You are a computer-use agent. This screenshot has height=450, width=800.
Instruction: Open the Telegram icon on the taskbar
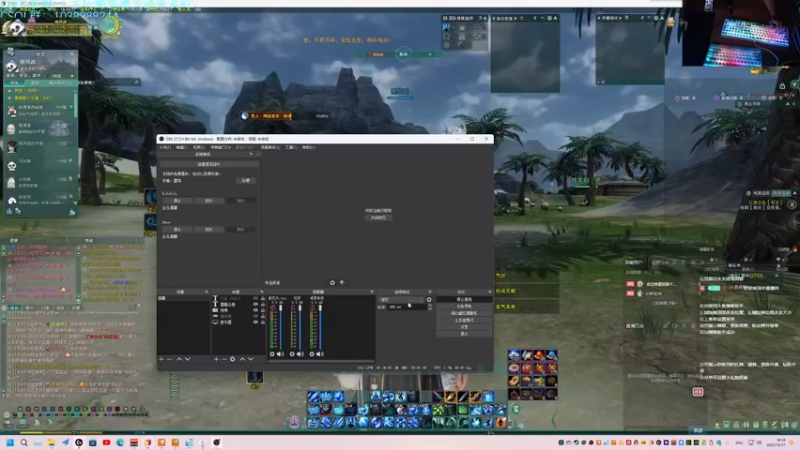click(x=65, y=442)
